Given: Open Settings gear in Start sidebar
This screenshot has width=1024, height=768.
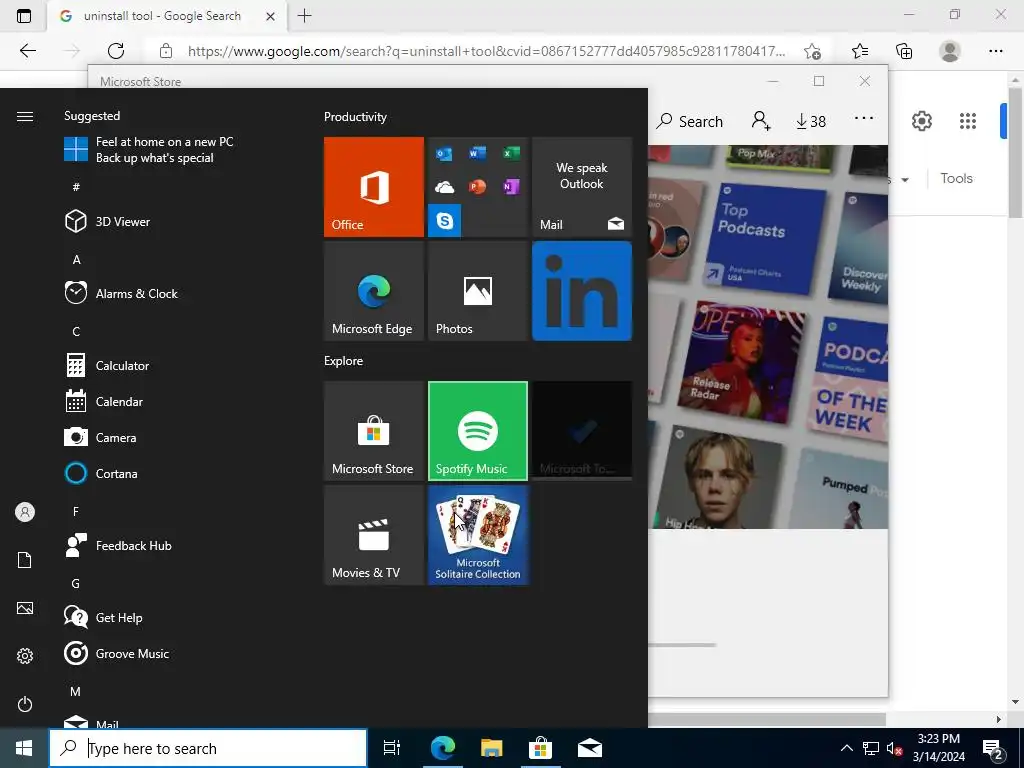Looking at the screenshot, I should [25, 656].
